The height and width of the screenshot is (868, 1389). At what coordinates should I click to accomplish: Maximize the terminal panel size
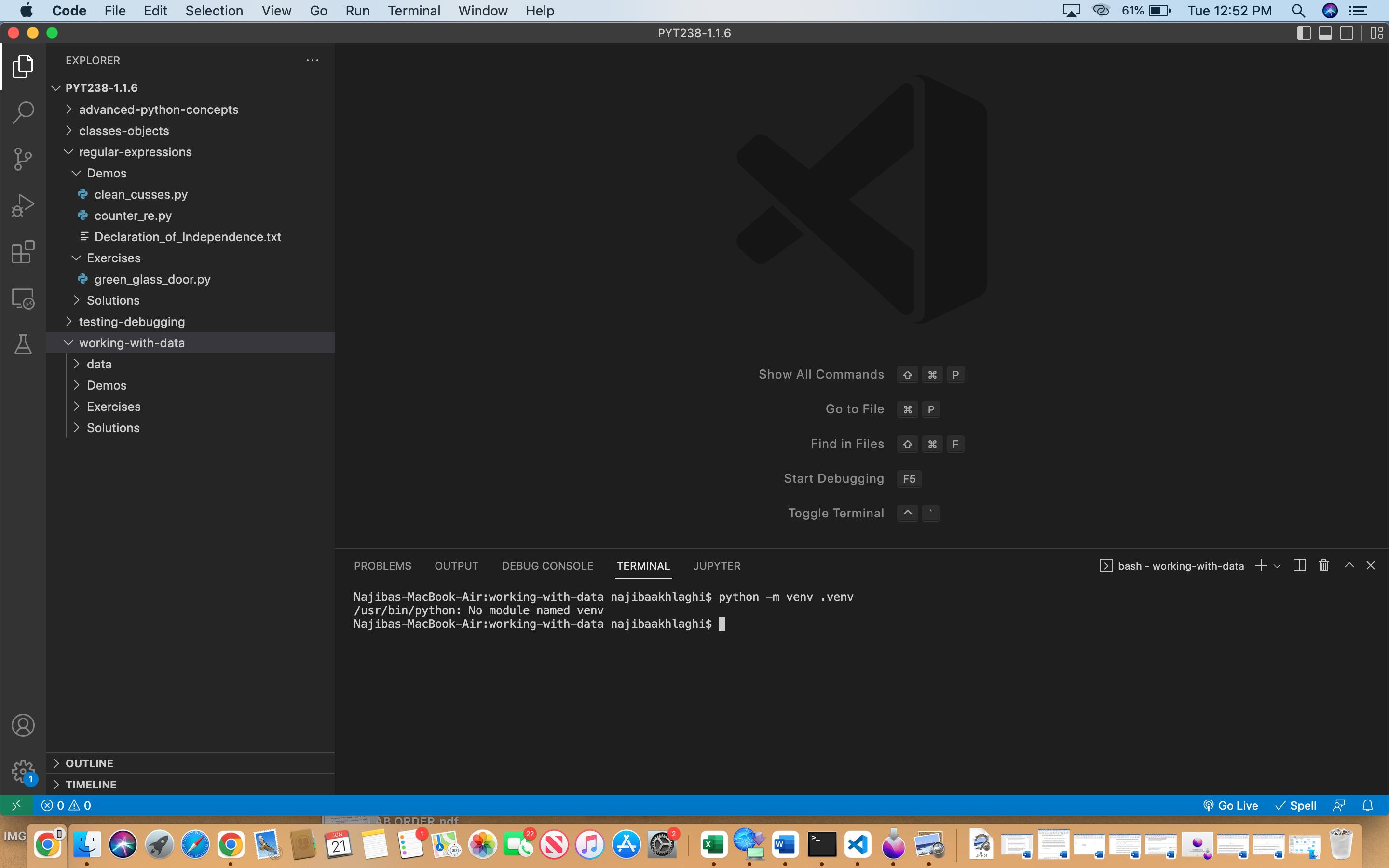[1349, 566]
